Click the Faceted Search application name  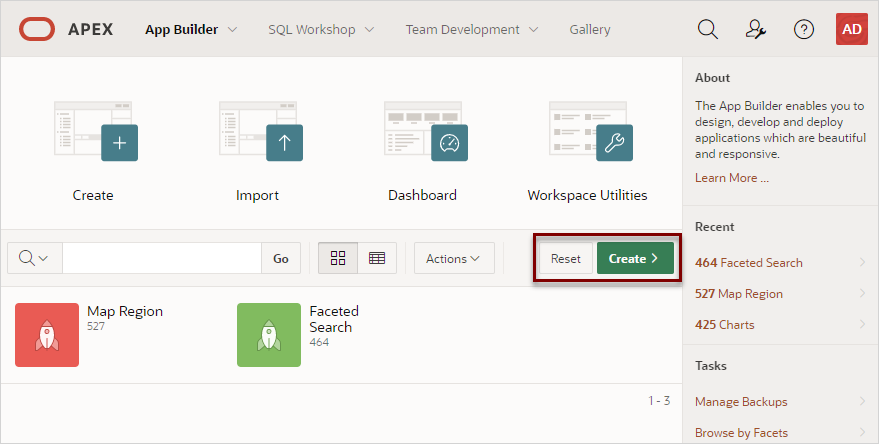pos(334,319)
